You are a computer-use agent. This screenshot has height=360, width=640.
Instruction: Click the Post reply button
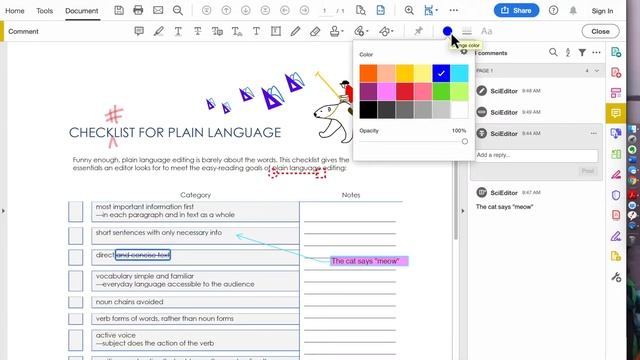tap(588, 171)
